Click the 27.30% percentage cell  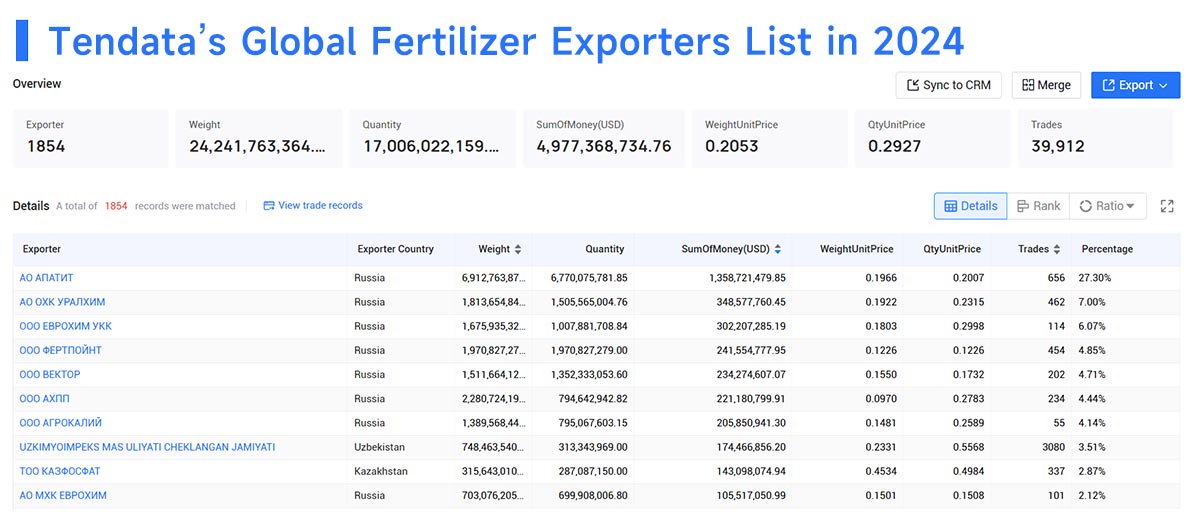tap(1094, 278)
